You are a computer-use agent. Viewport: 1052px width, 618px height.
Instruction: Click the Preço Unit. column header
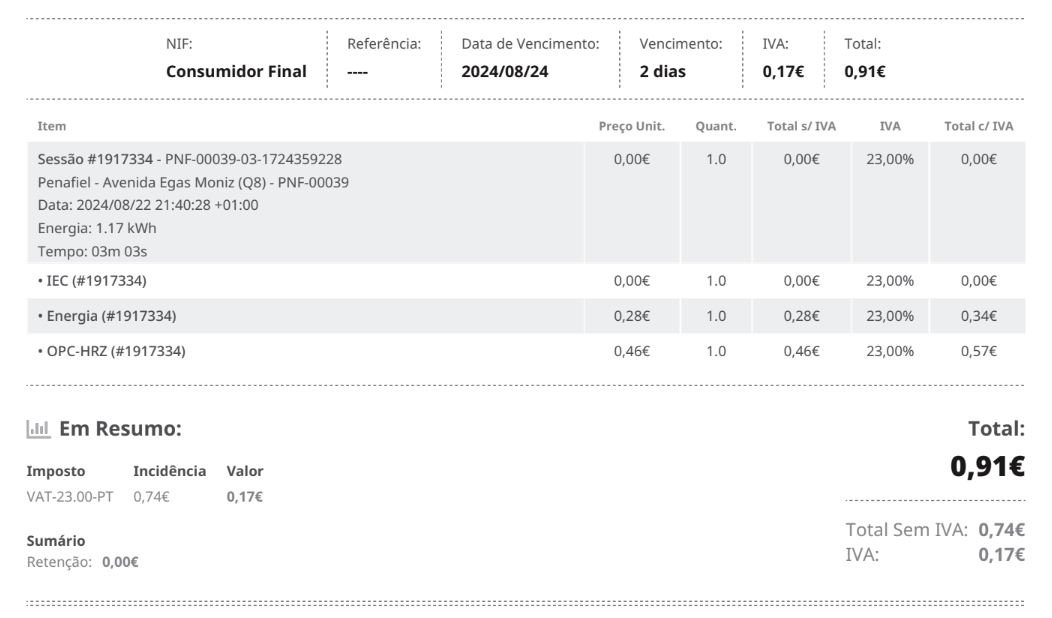tap(631, 126)
